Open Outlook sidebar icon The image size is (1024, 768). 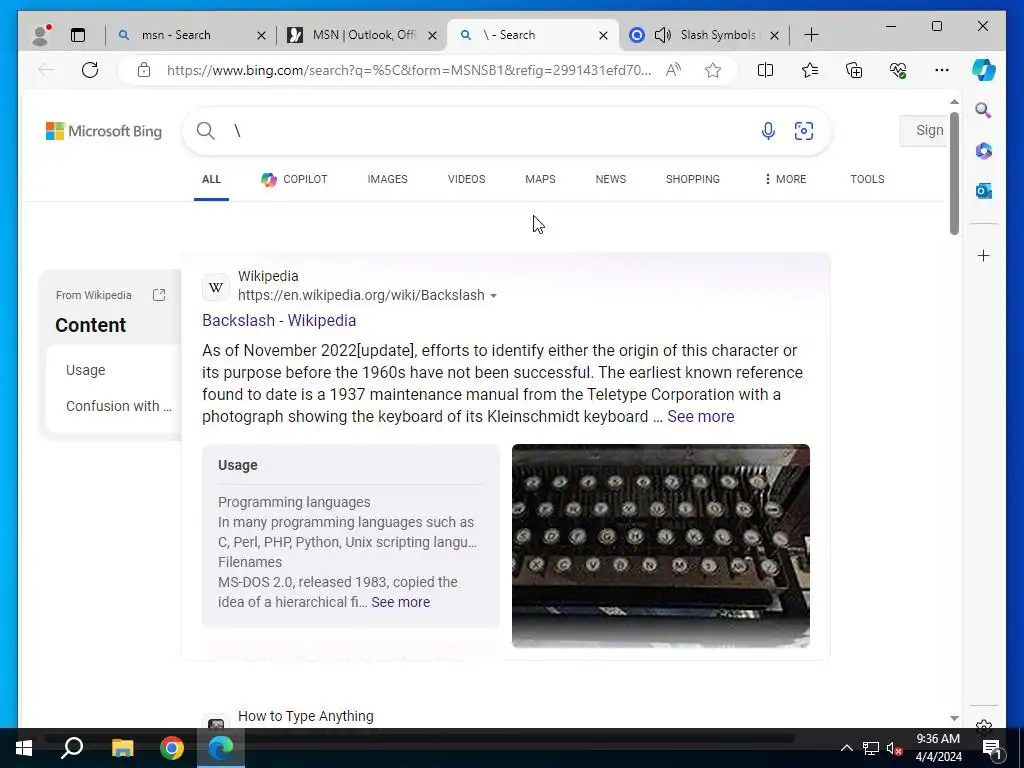pyautogui.click(x=984, y=191)
